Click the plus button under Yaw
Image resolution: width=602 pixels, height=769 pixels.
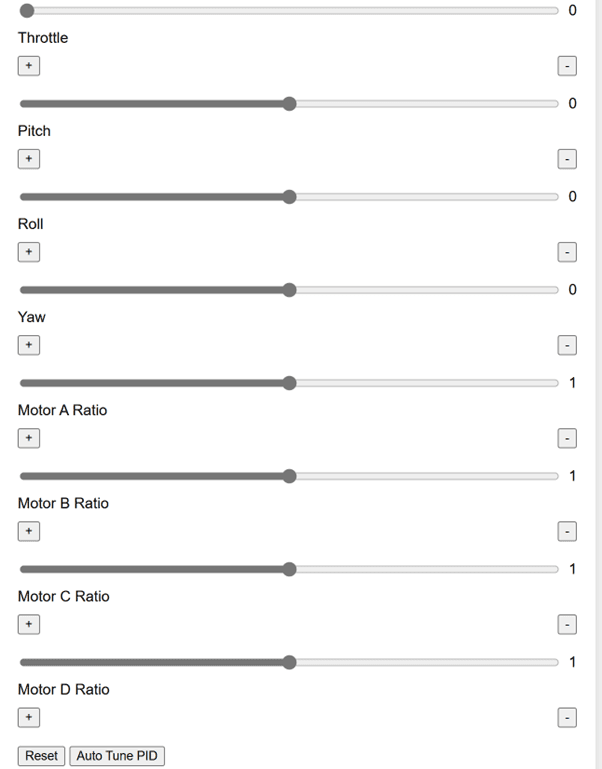28,345
